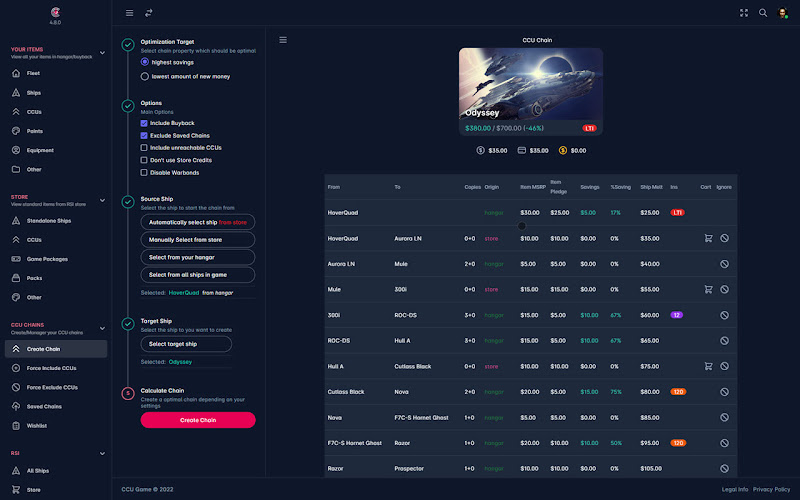Open the CCU chain panel menu icon

[x=283, y=40]
